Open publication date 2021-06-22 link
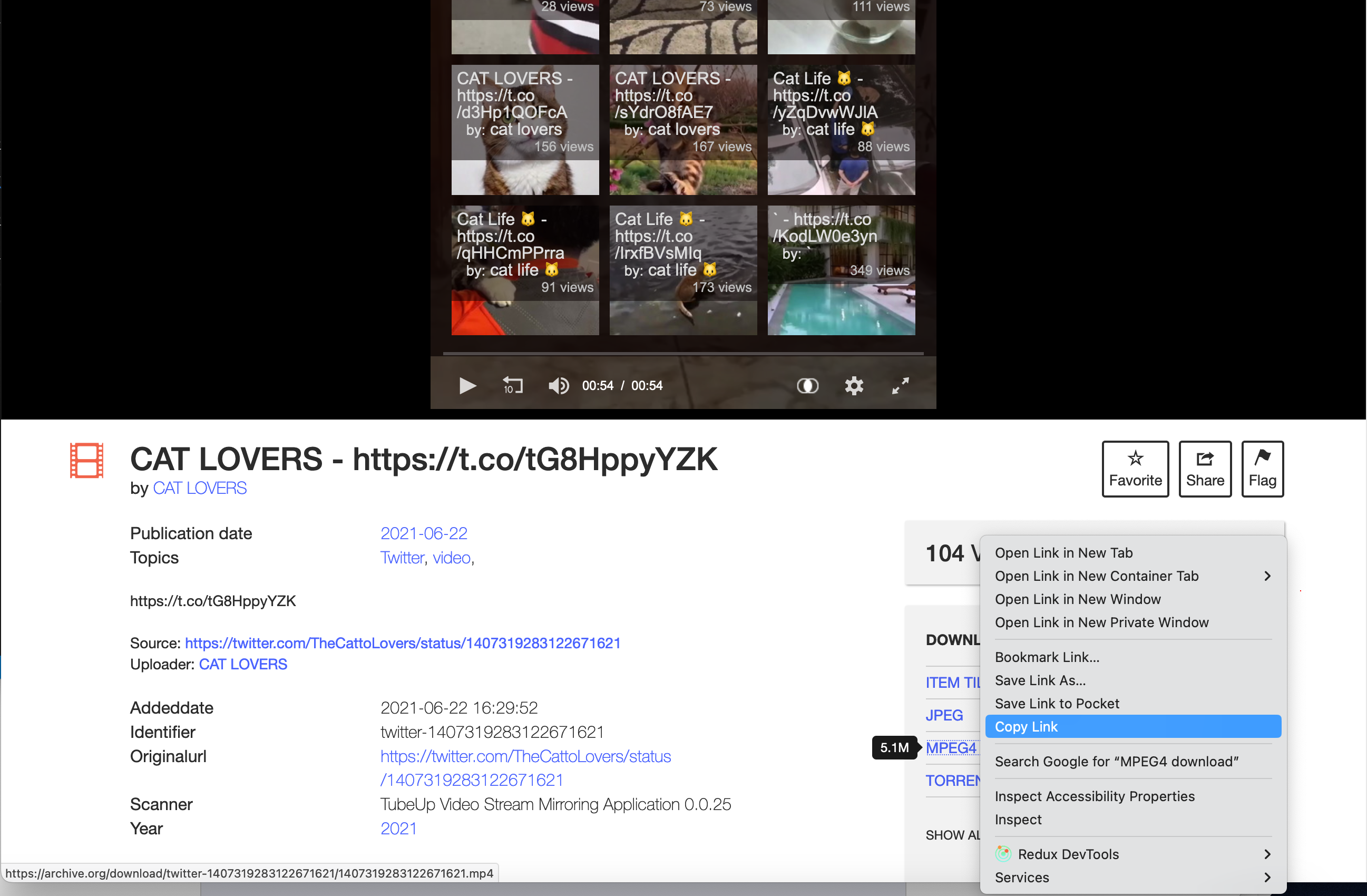This screenshot has width=1367, height=896. point(424,533)
